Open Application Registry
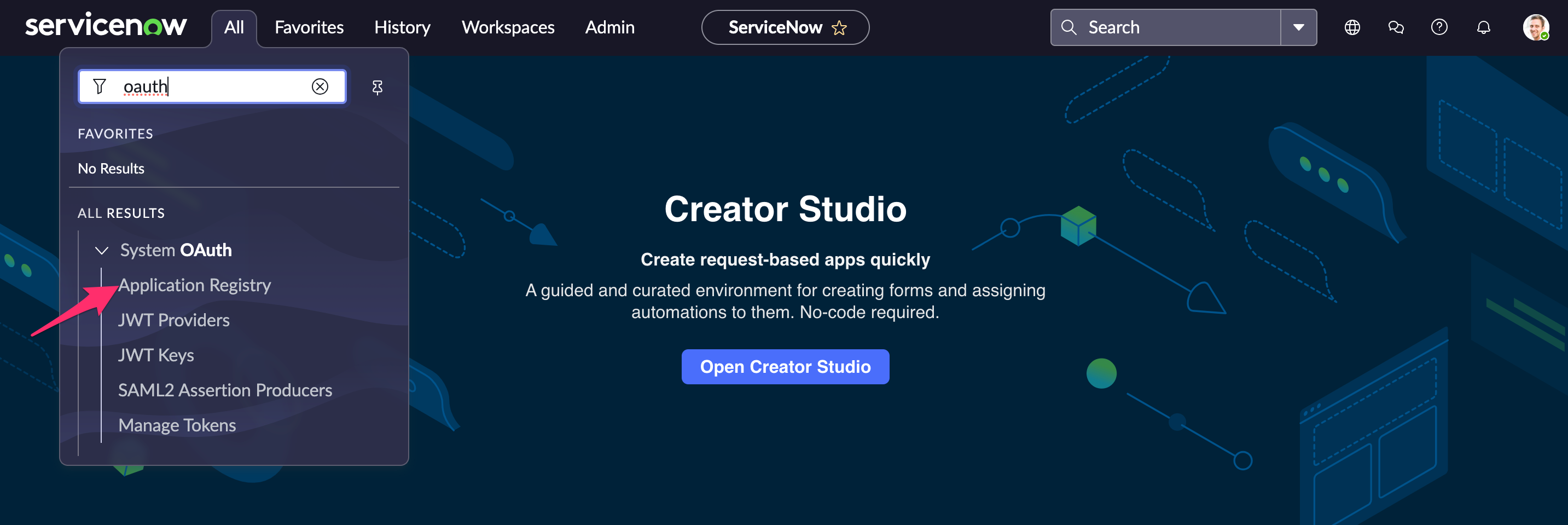This screenshot has height=525, width=1568. (195, 285)
